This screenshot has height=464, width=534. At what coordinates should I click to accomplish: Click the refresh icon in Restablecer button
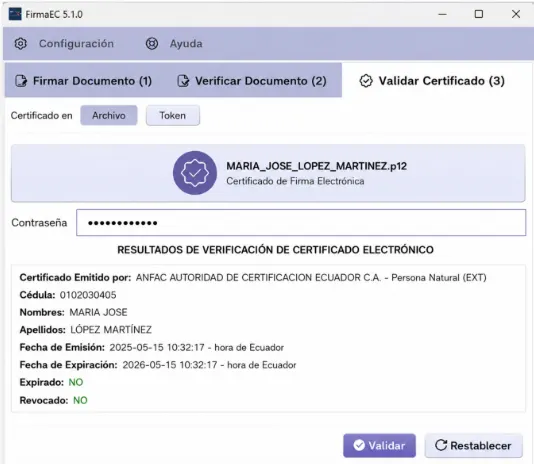click(441, 445)
